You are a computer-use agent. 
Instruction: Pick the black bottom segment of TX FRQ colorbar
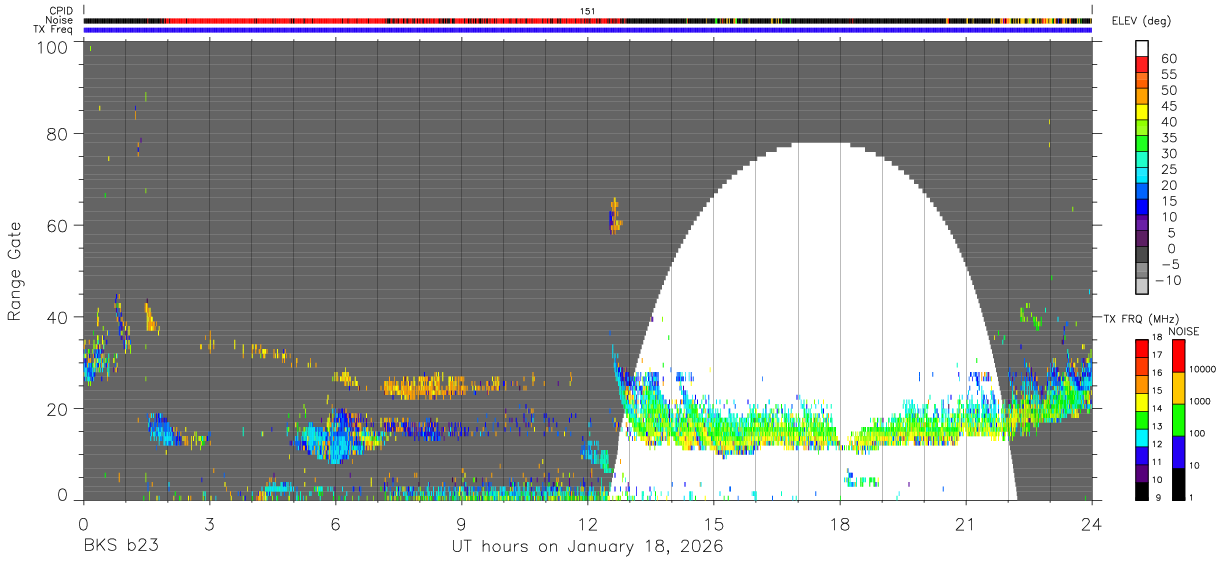[x=1143, y=490]
